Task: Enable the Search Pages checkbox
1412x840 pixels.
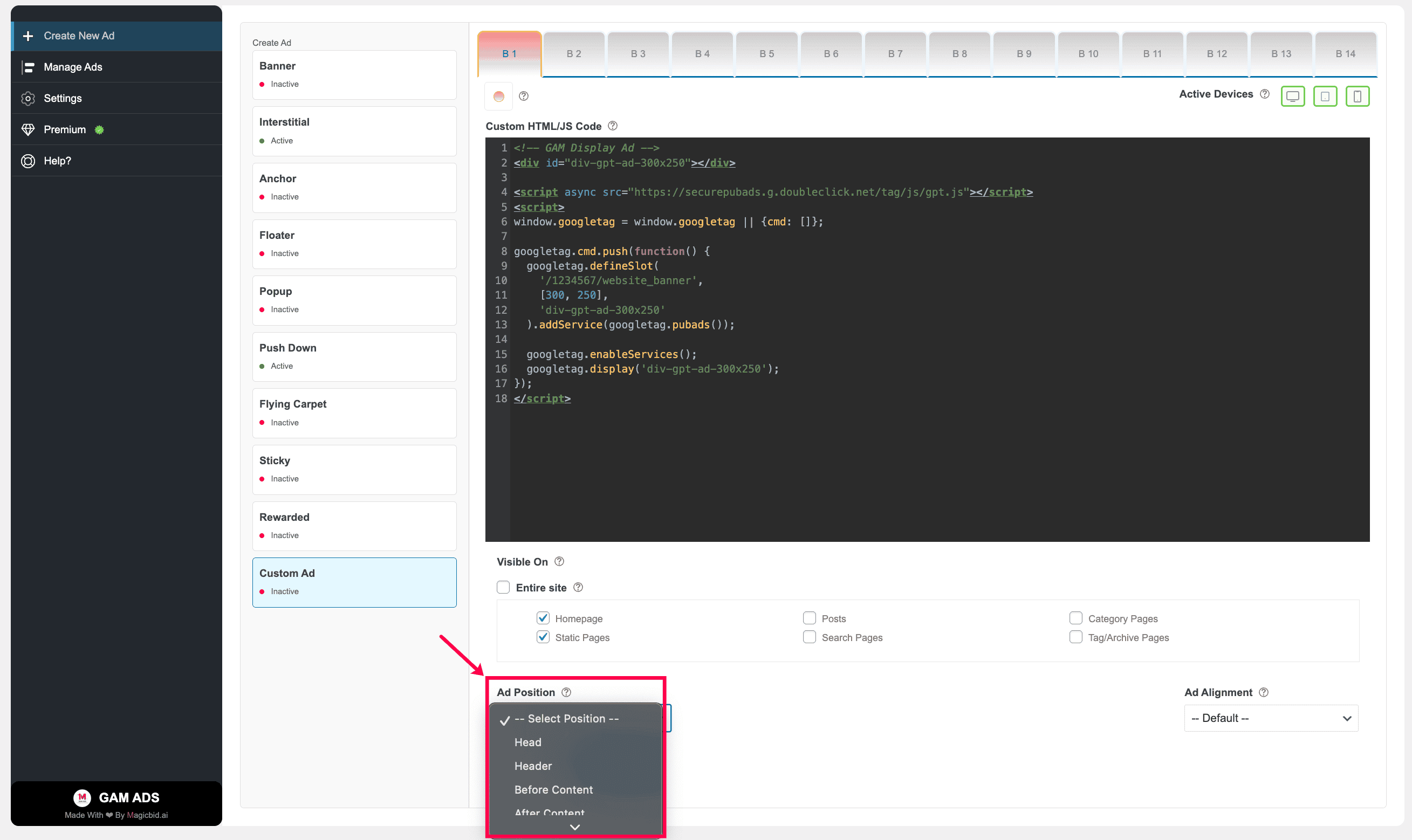Action: click(810, 637)
